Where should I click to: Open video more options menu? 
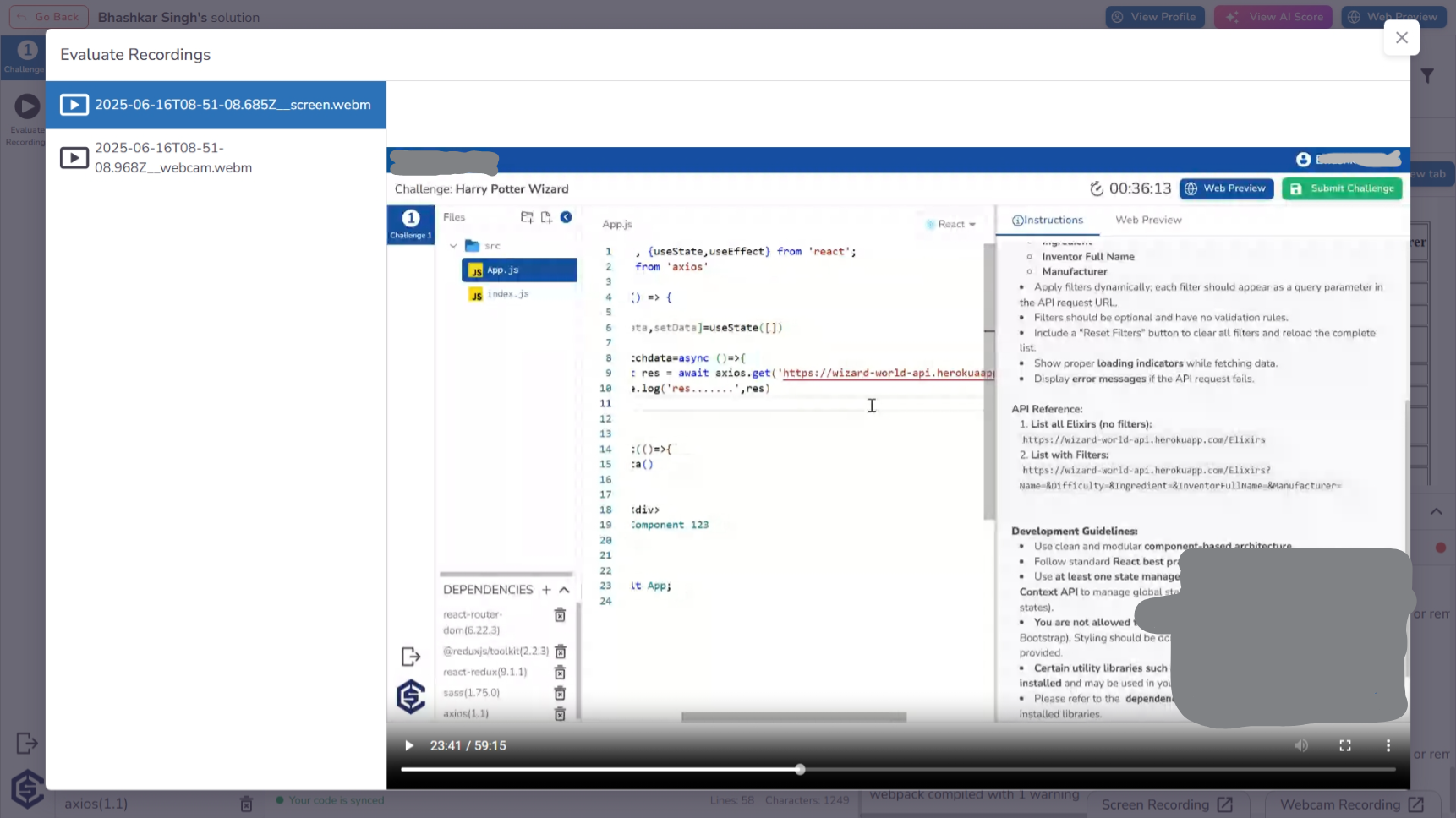pyautogui.click(x=1388, y=745)
